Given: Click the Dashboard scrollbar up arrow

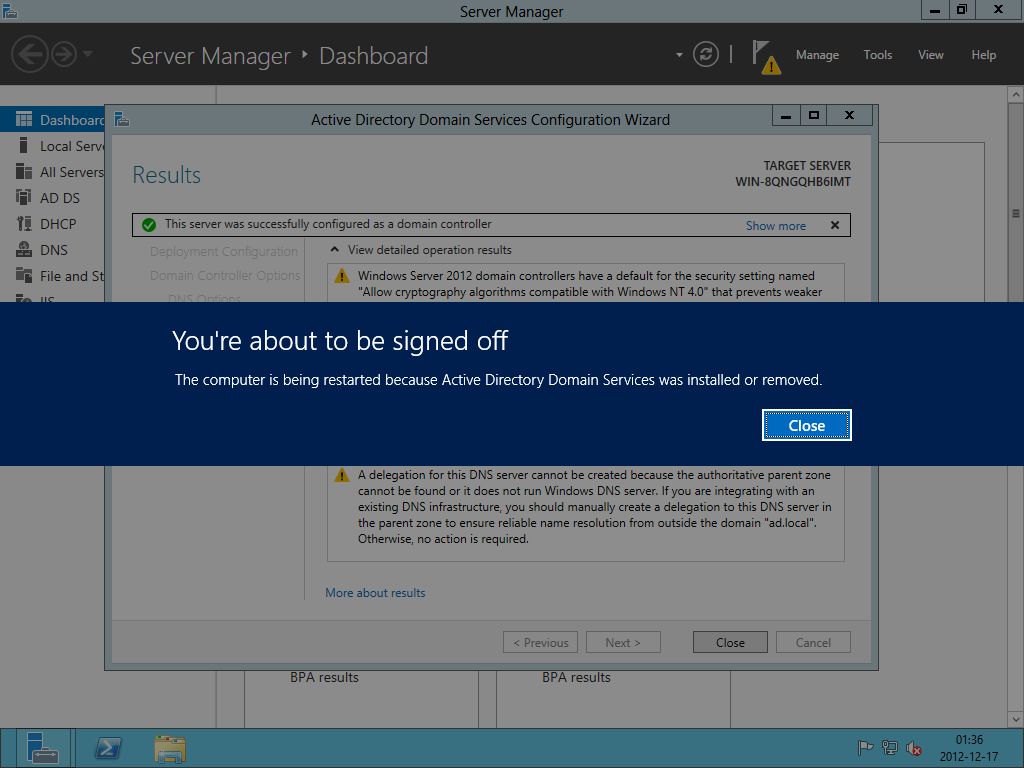Looking at the screenshot, I should 1016,95.
